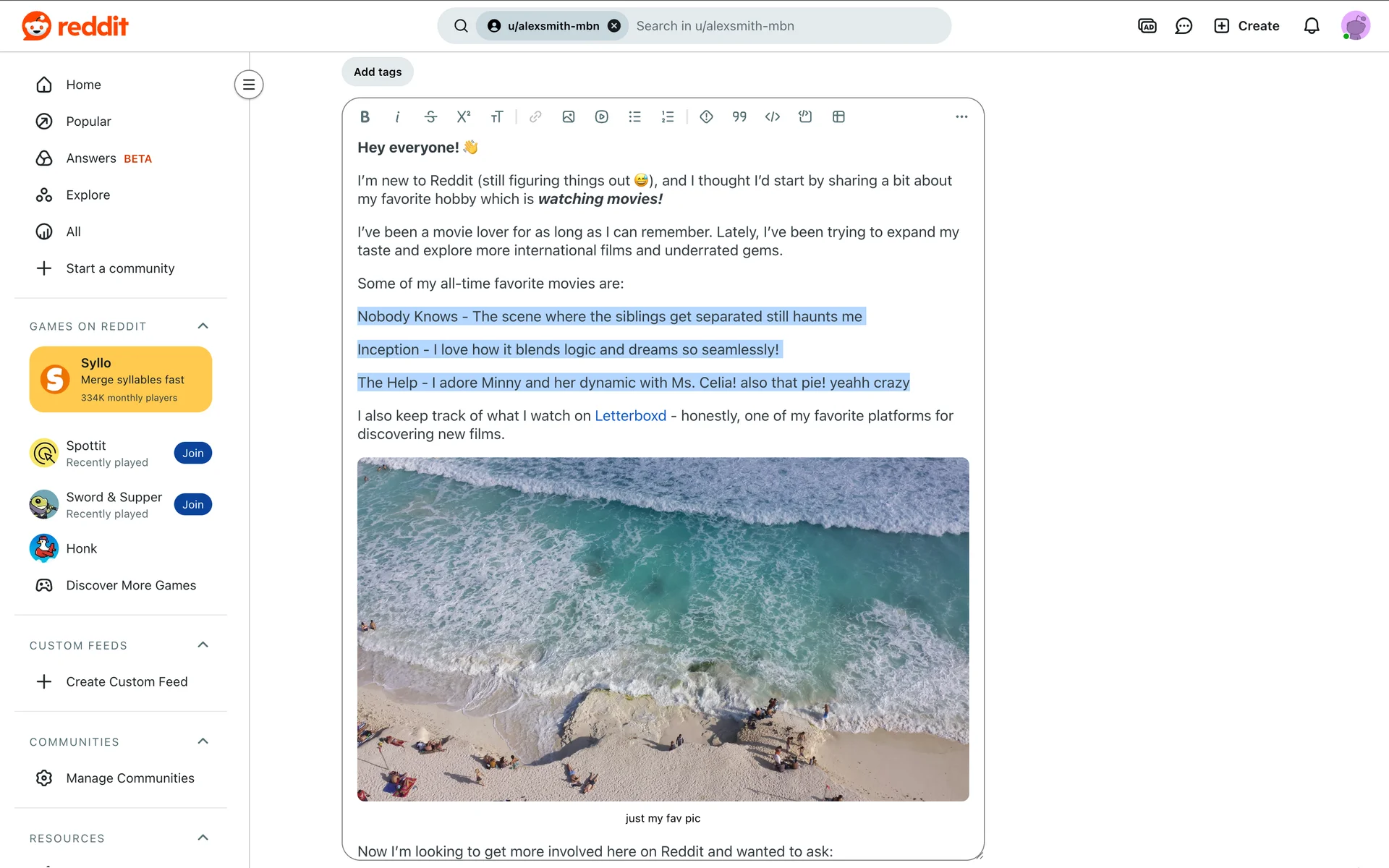Collapse the Games on Reddit section
The width and height of the screenshot is (1389, 868).
pos(203,326)
